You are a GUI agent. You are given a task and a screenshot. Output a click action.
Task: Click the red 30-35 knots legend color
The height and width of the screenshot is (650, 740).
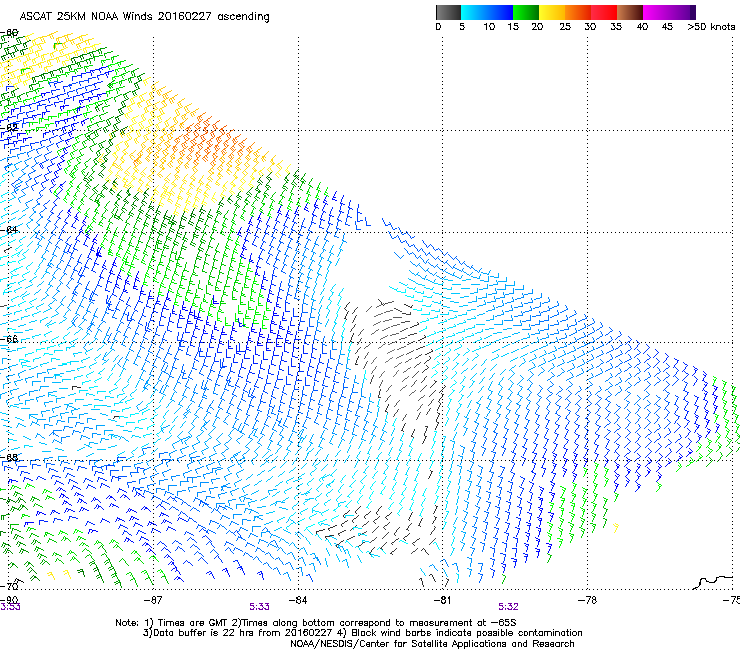click(604, 12)
